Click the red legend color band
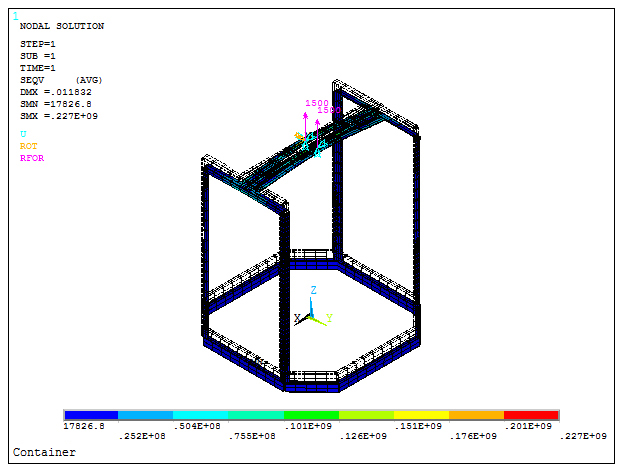Image resolution: width=624 pixels, height=472 pixels. [531, 415]
